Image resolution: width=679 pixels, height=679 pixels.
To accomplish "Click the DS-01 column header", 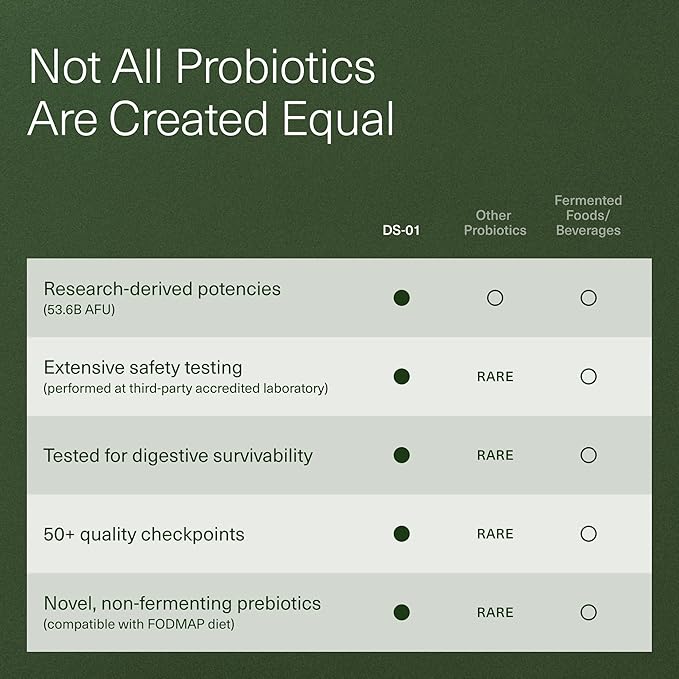I will click(x=401, y=230).
